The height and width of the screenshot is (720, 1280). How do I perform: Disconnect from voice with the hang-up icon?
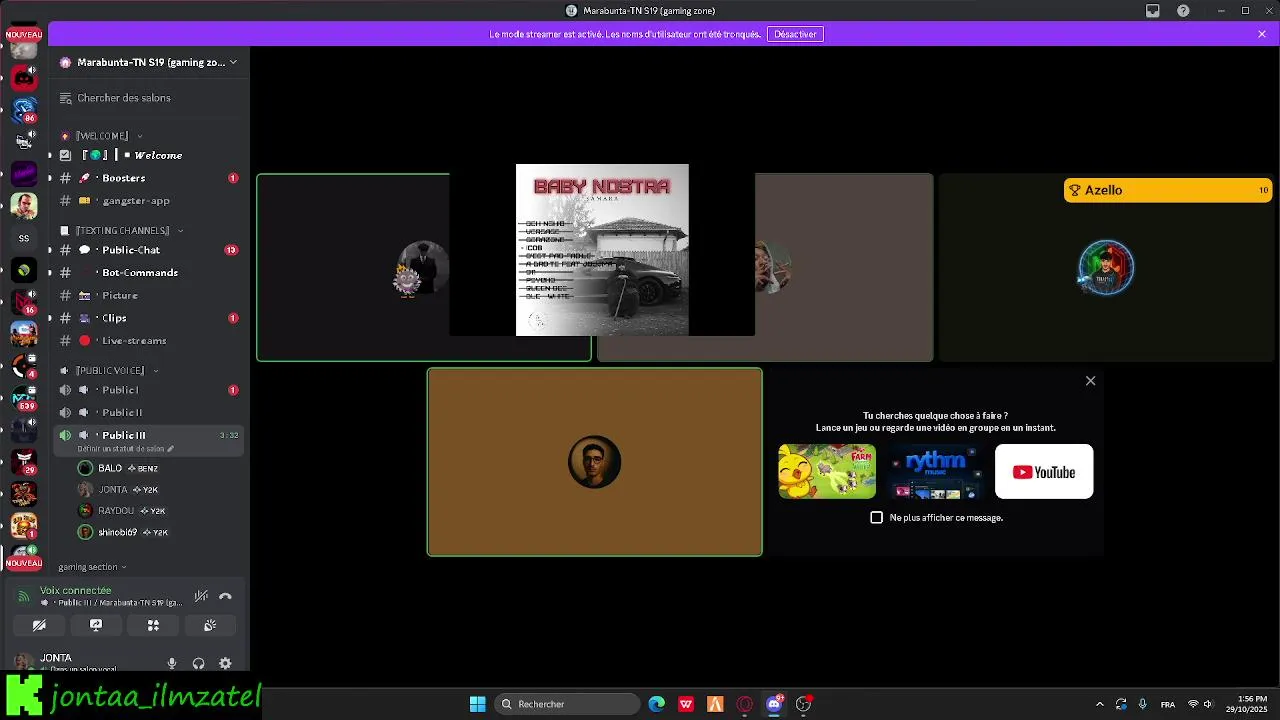[225, 596]
